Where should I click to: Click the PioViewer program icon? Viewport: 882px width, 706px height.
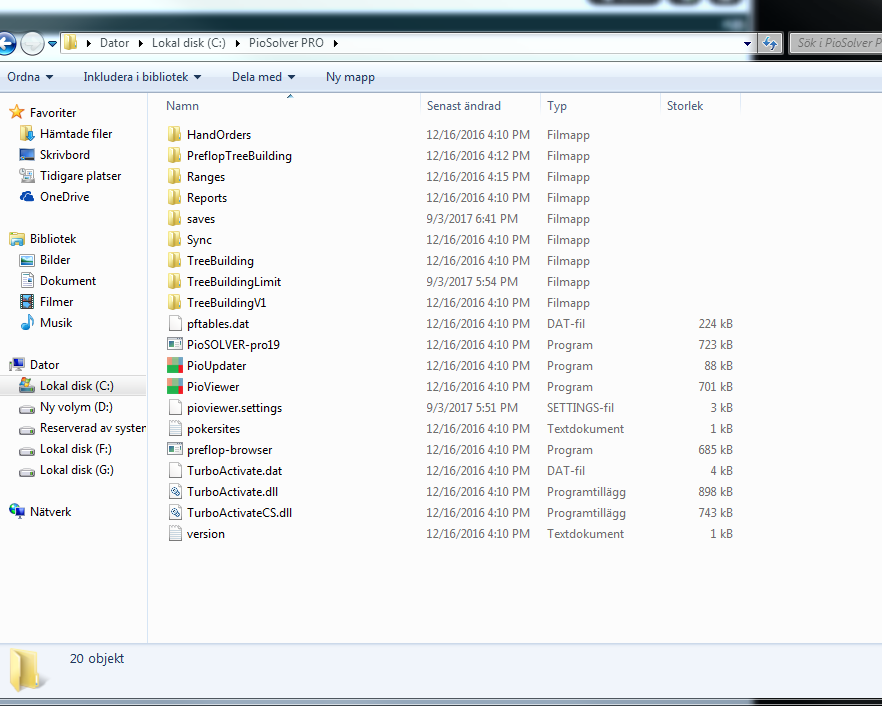175,386
